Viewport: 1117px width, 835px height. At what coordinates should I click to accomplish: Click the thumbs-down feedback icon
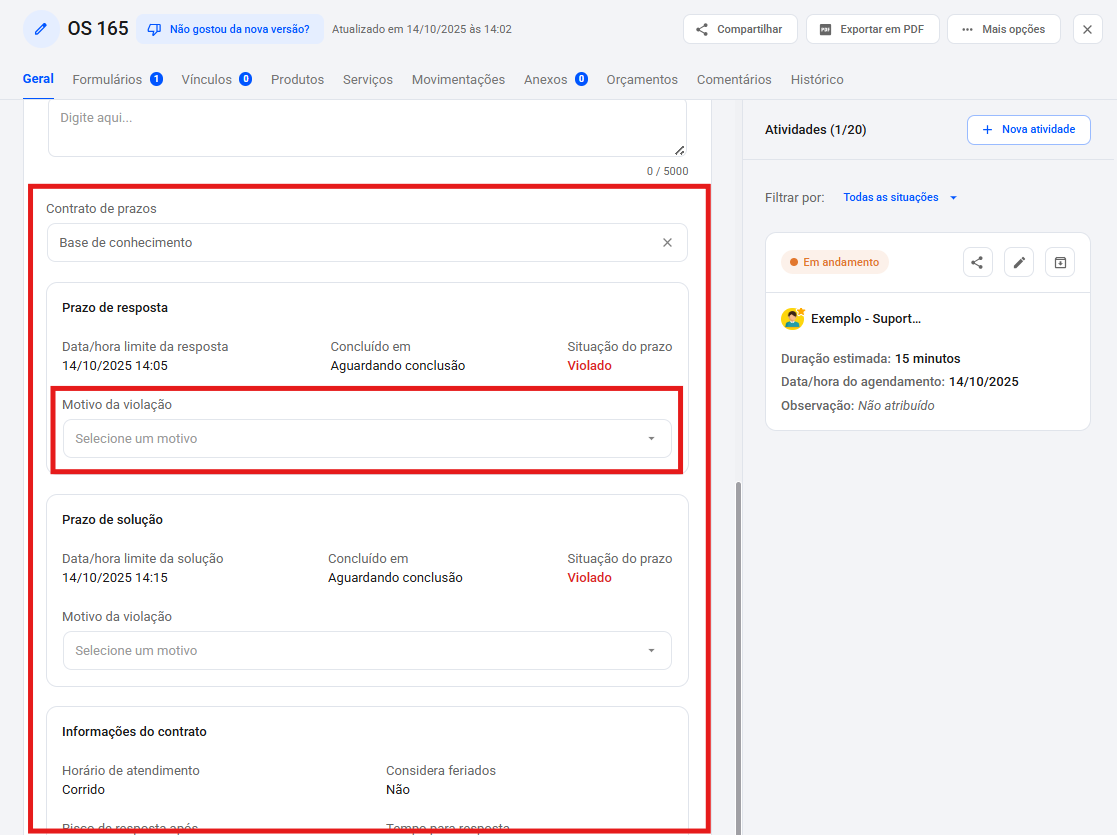click(x=154, y=29)
